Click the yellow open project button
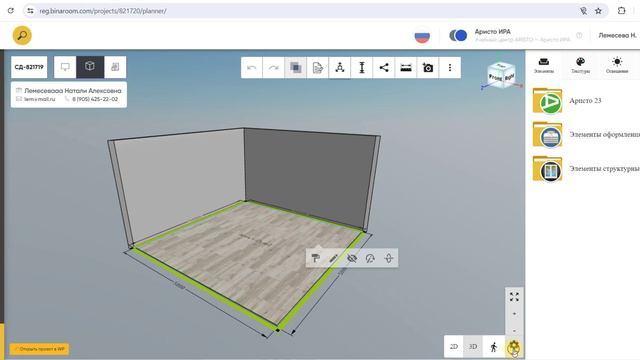 pyautogui.click(x=40, y=349)
